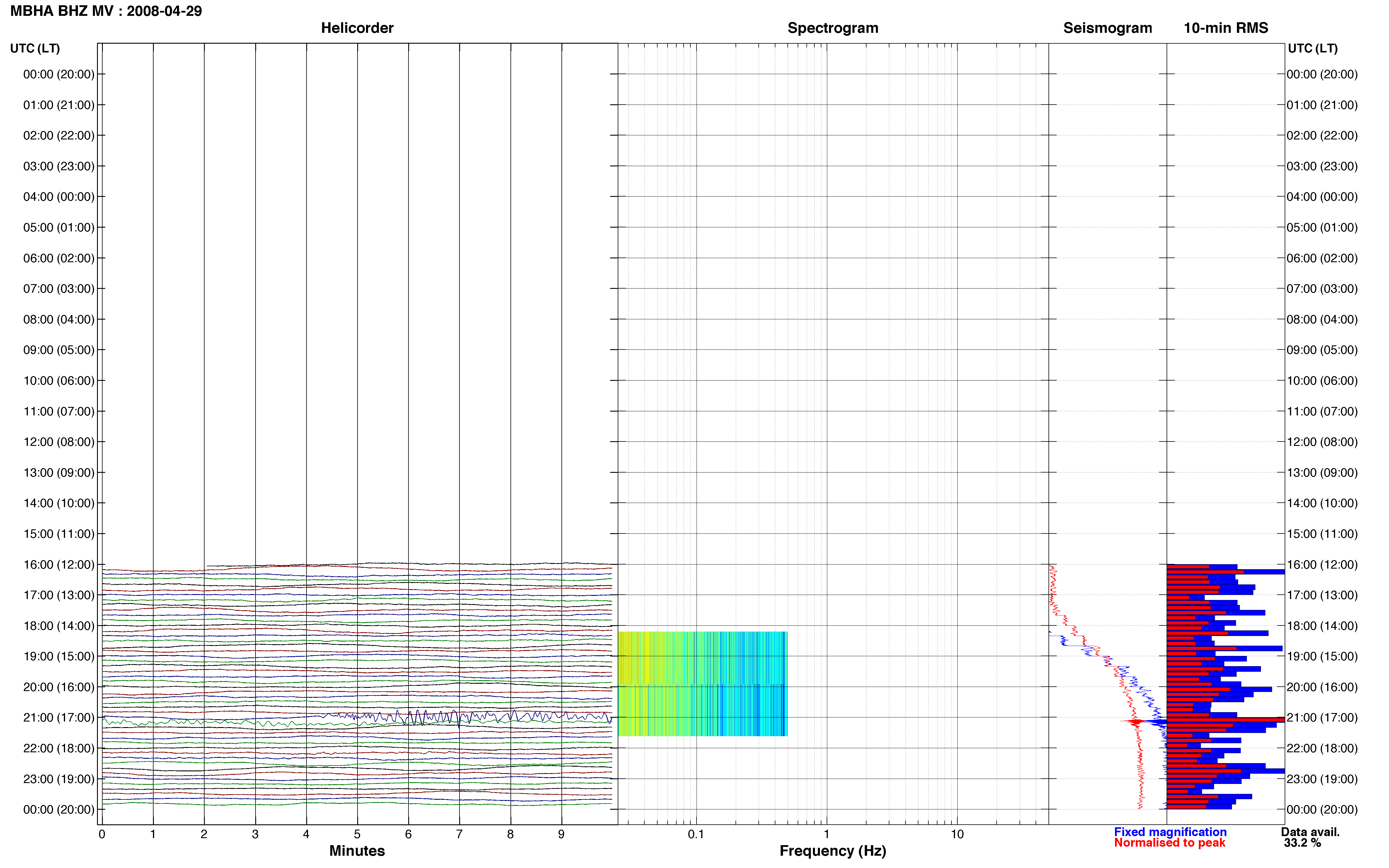
Task: Click the '9' minutes axis tick label
Action: [x=561, y=834]
